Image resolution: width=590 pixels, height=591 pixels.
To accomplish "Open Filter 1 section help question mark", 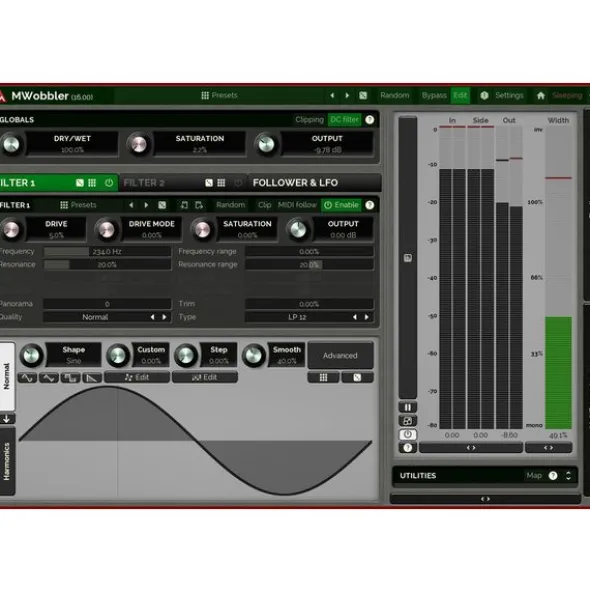I will 370,205.
